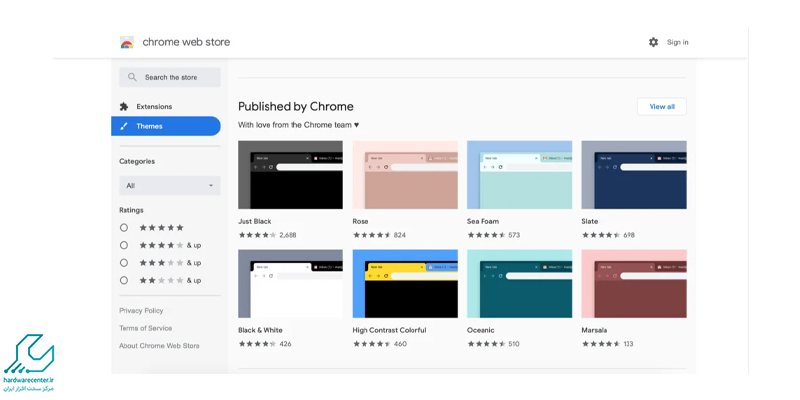The image size is (800, 400).
Task: Open the Privacy Policy link
Action: (x=141, y=311)
